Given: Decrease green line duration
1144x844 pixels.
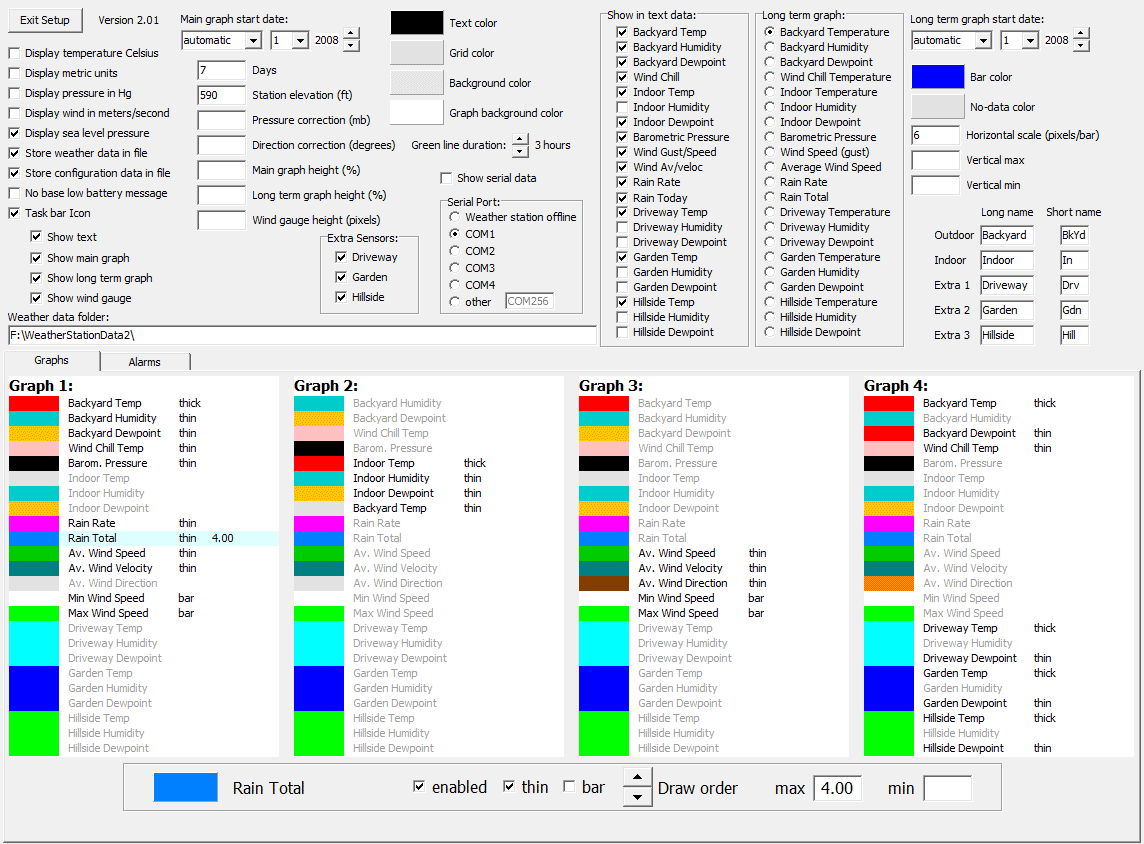Looking at the screenshot, I should [x=520, y=152].
